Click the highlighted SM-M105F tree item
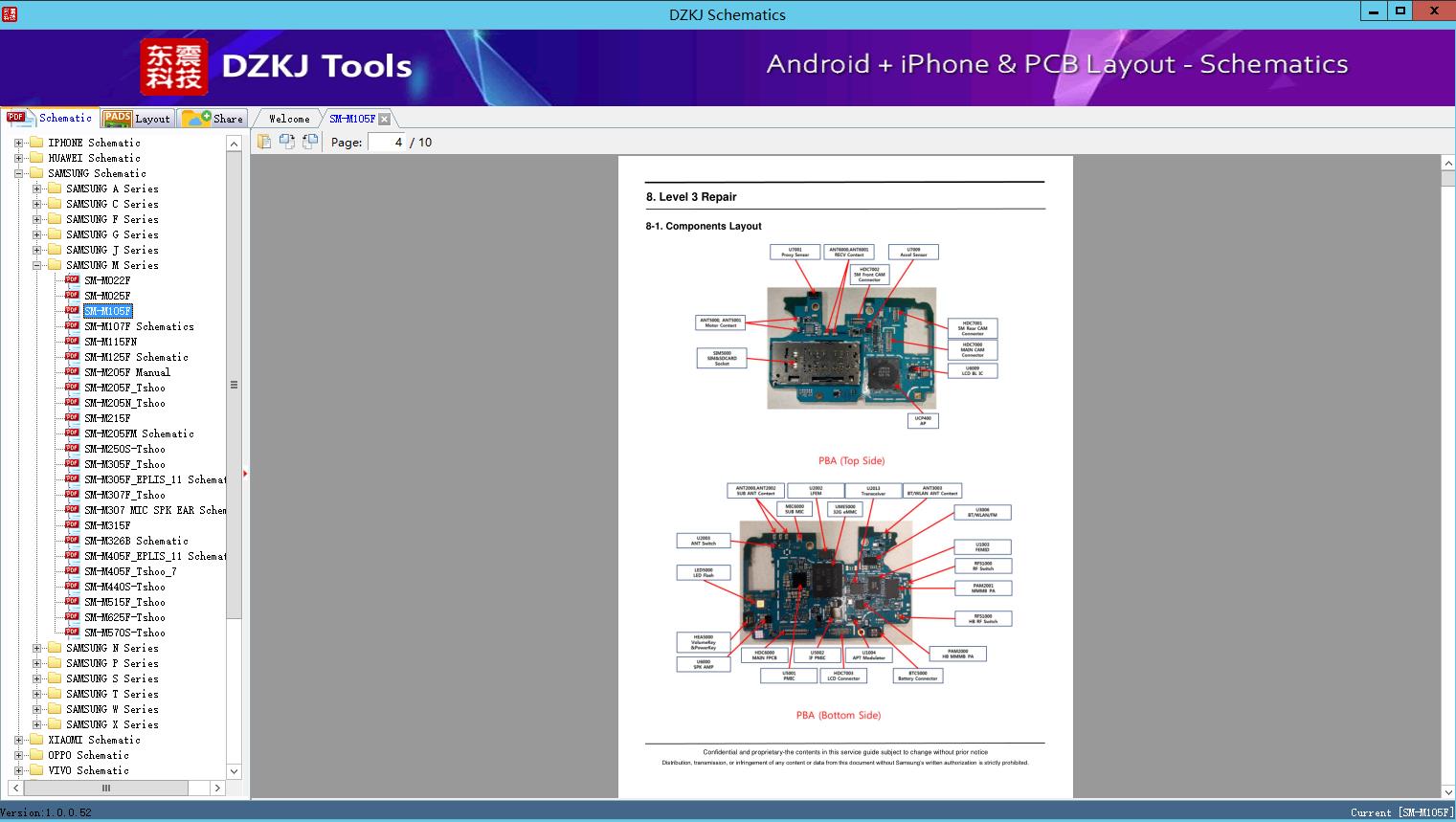Viewport: 1456px width, 822px height. point(107,311)
